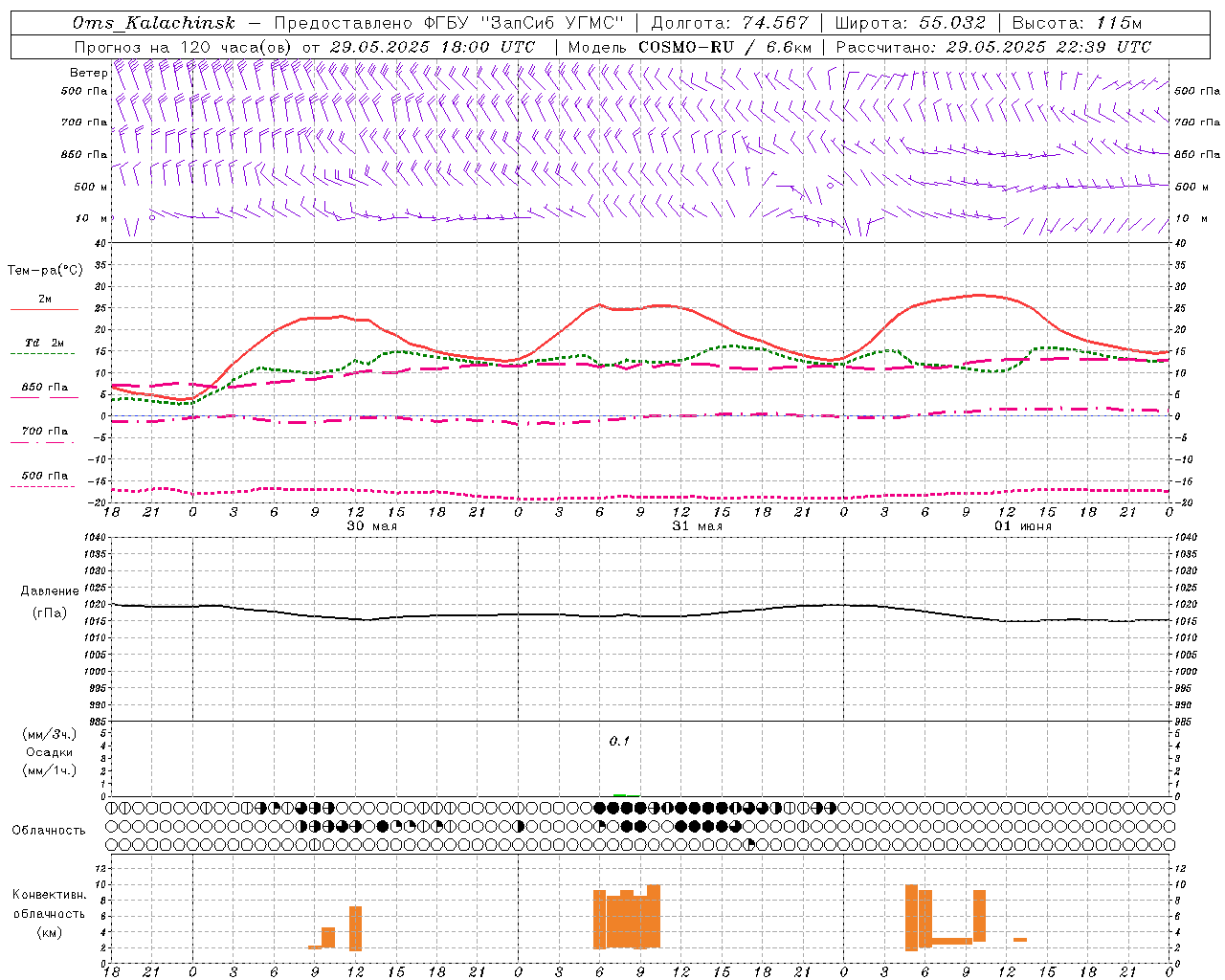The width and height of the screenshot is (1225, 980).
Task: Click the calculated timestamp 29.05.2025 22:39 UTC
Action: coord(1049,47)
